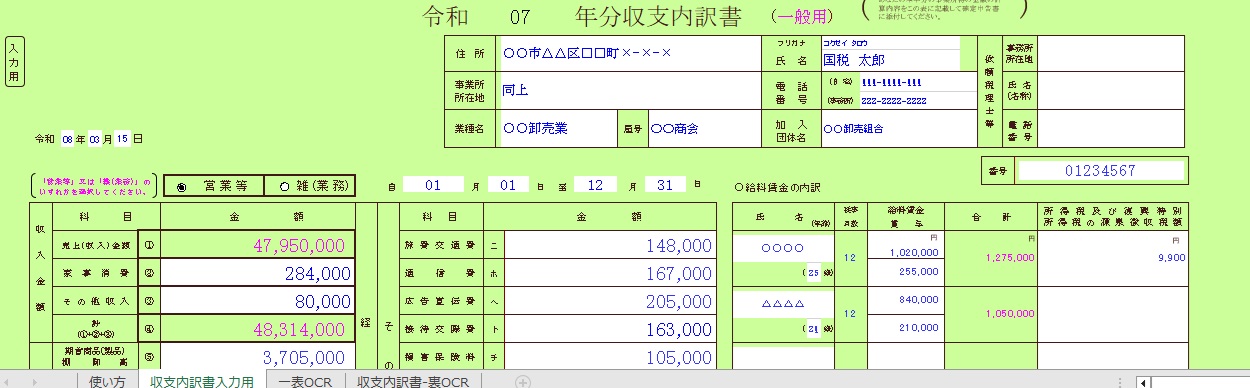Select the 損害保険料 amount 105,000
1250x388 pixels.
click(611, 358)
